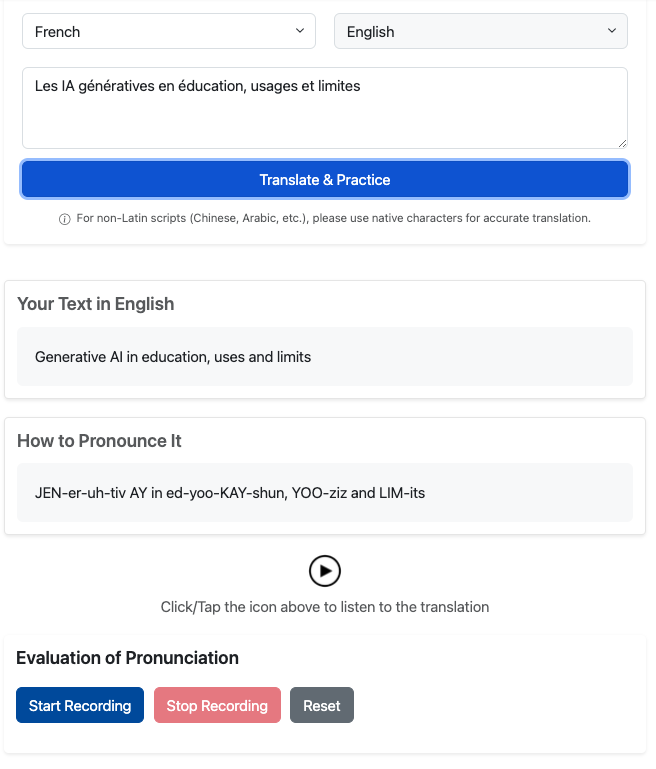Select the "How to Pronounce It" heading

point(99,441)
